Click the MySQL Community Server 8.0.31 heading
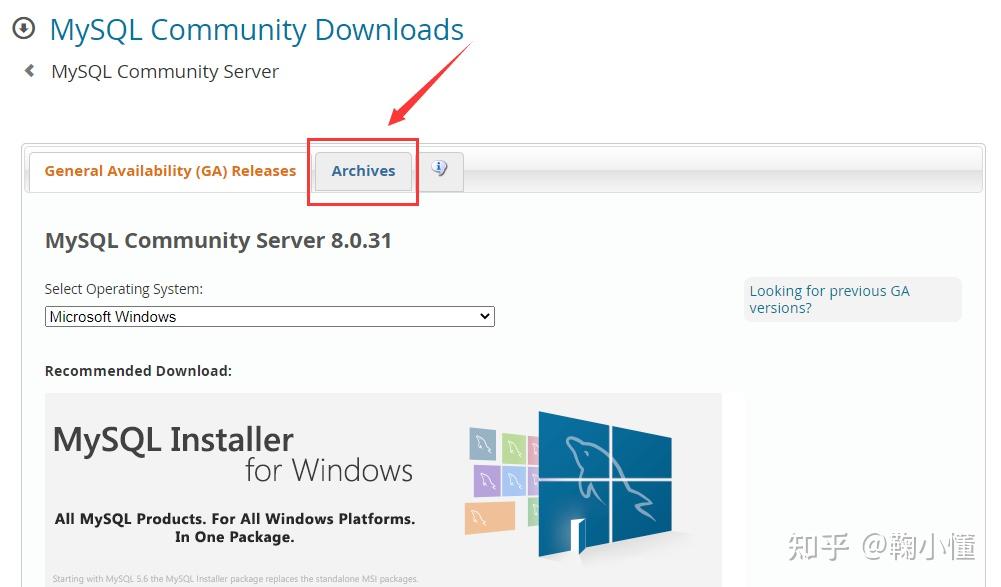The width and height of the screenshot is (1001, 587). point(218,241)
